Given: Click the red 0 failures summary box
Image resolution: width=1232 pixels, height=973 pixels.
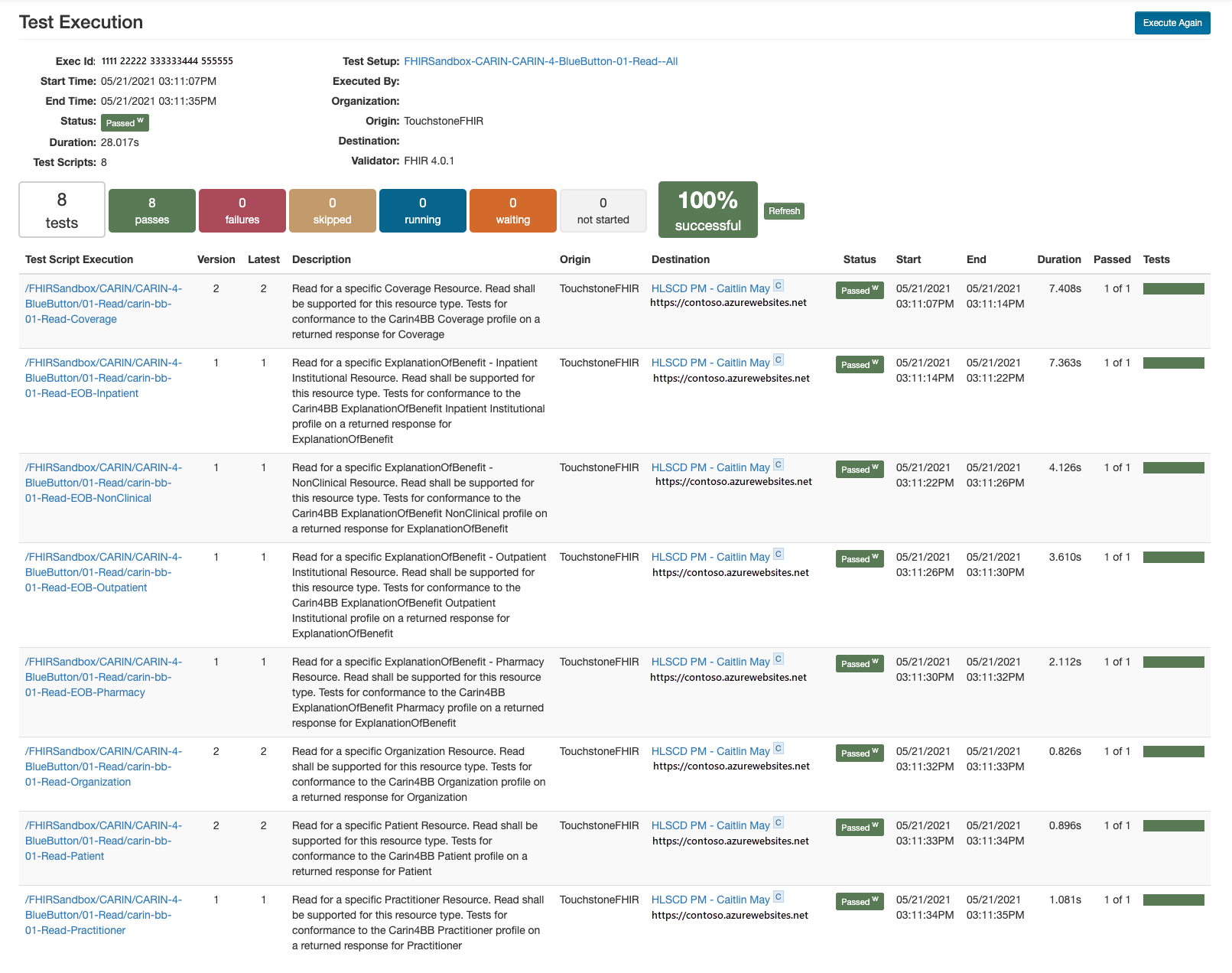Looking at the screenshot, I should pos(242,210).
